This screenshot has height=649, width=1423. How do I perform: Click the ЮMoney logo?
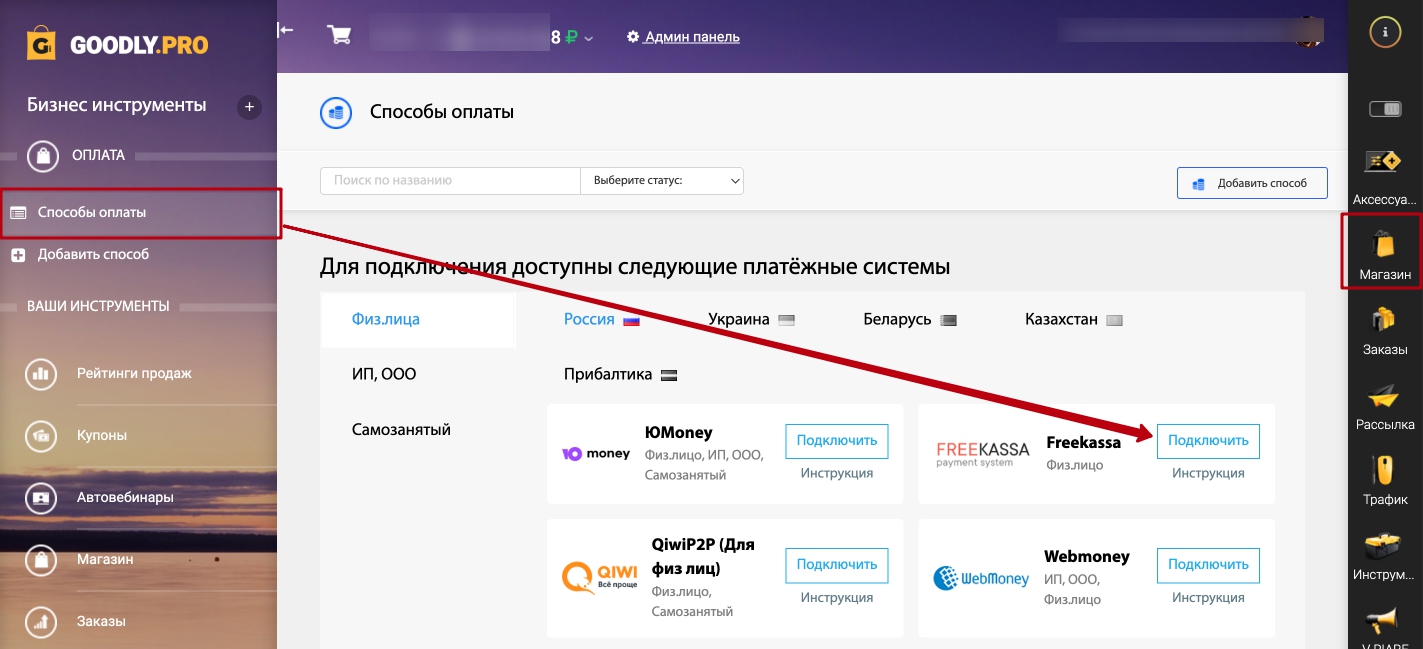tap(596, 454)
